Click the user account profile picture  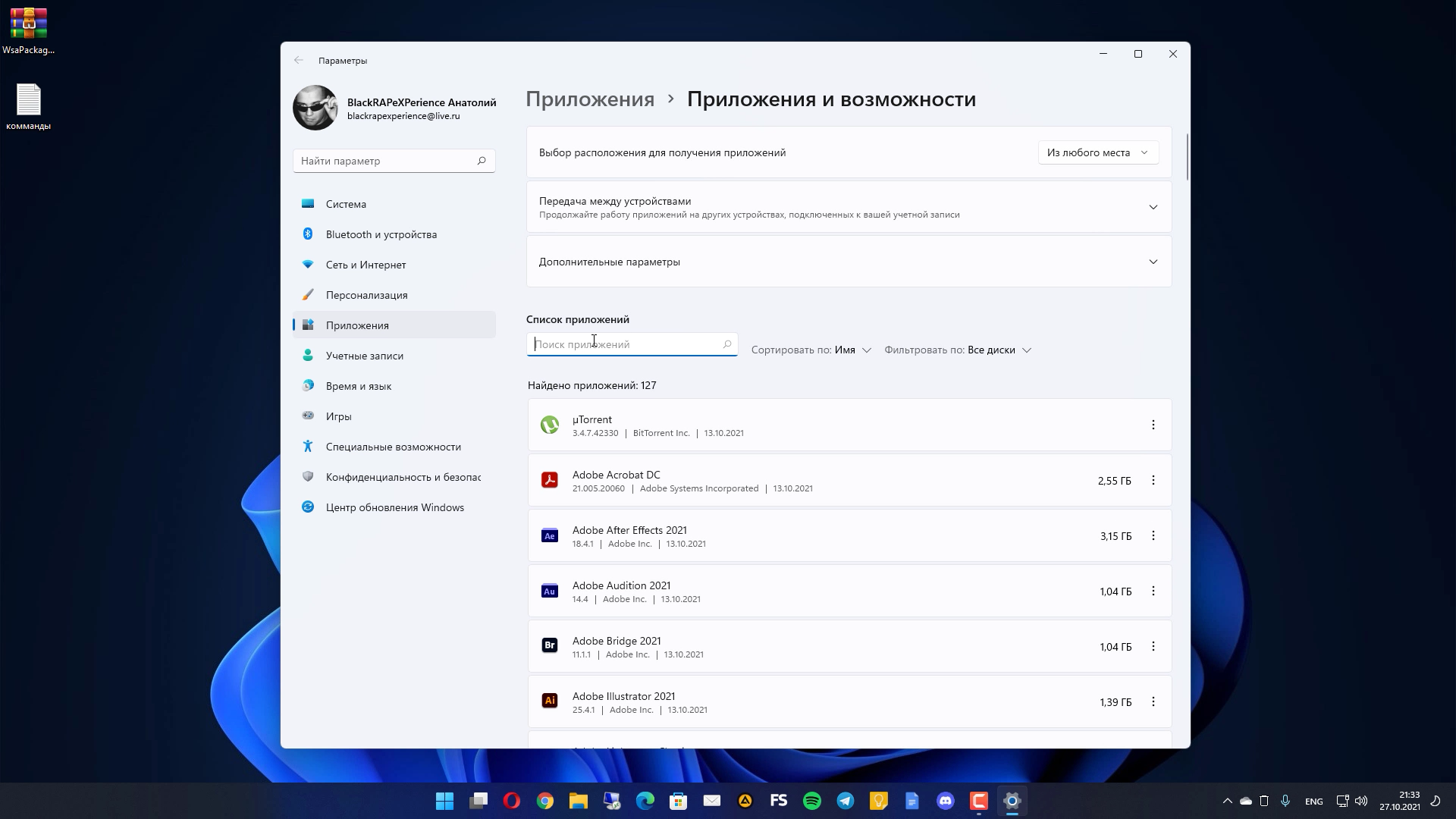pos(315,108)
